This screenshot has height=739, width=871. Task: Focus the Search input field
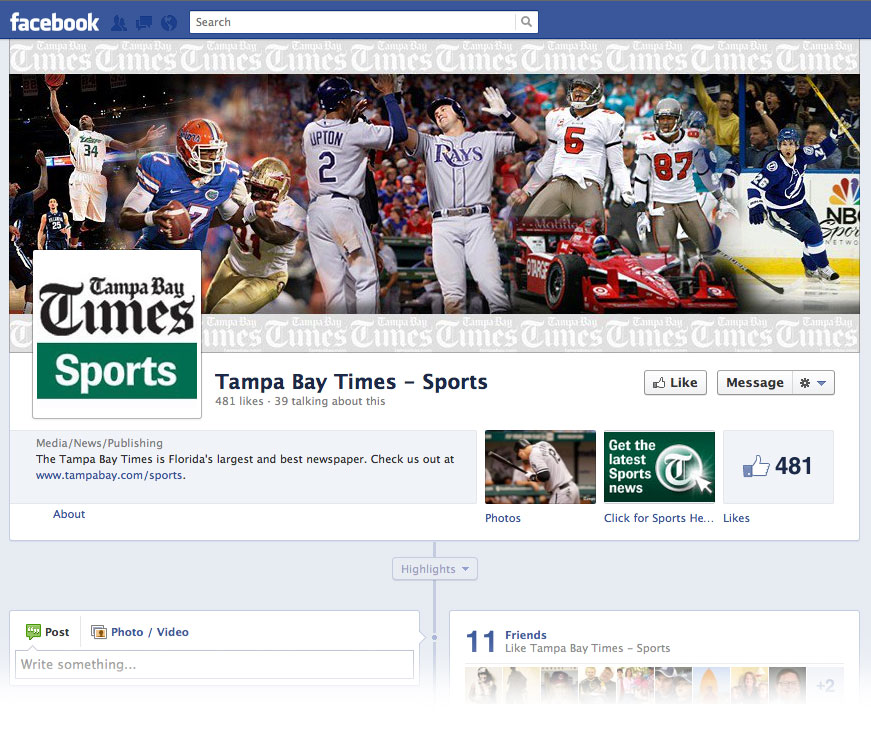tap(353, 22)
